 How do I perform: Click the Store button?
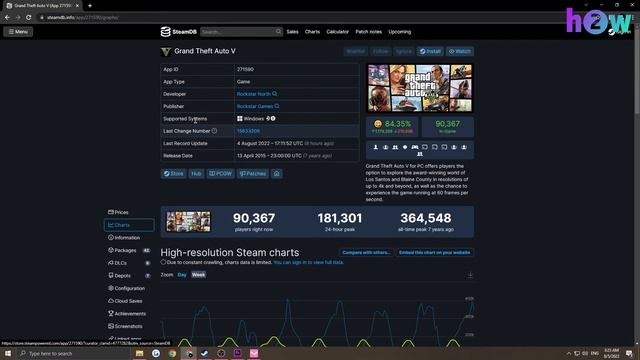coord(173,173)
